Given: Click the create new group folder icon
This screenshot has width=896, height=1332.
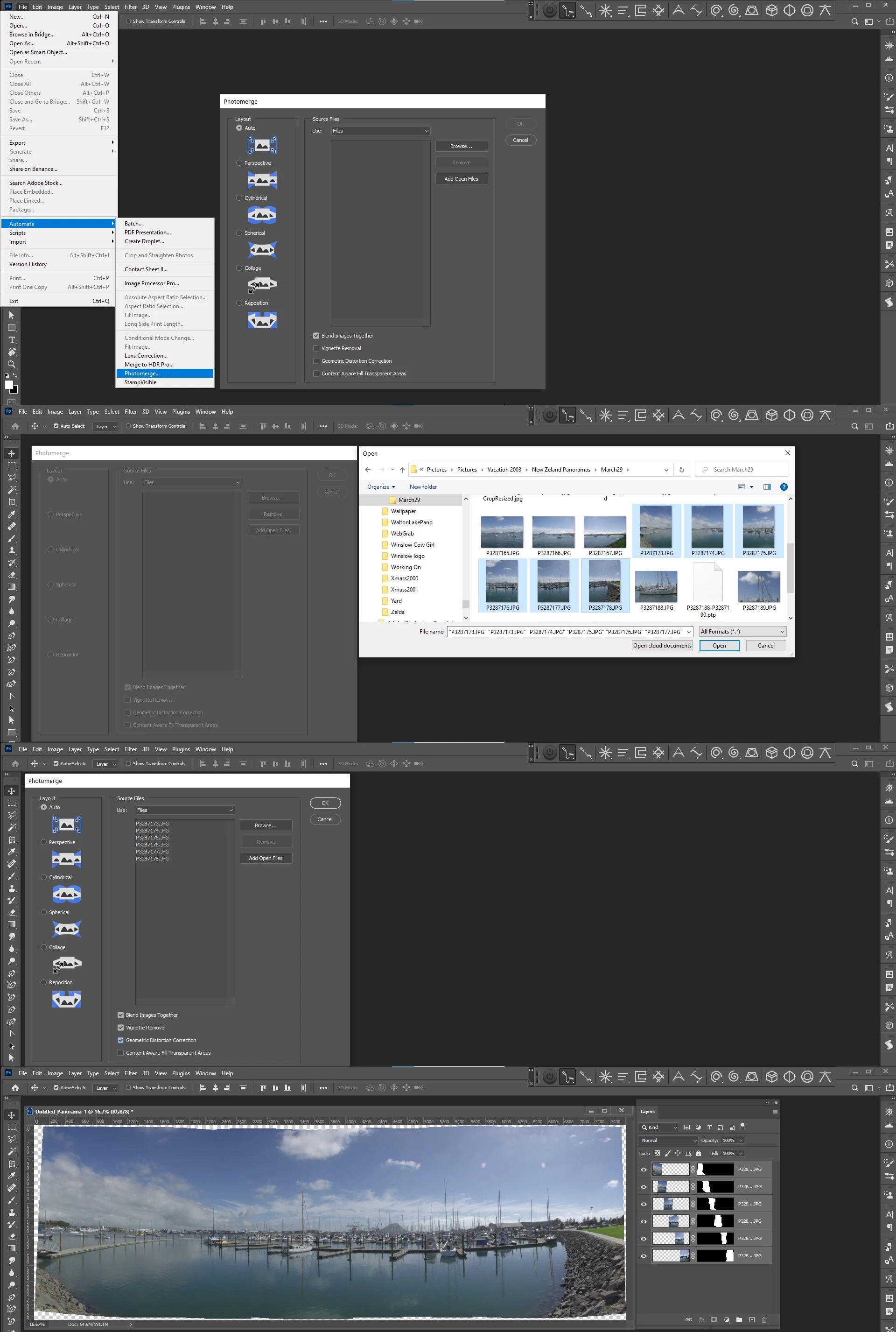Looking at the screenshot, I should click(739, 1319).
